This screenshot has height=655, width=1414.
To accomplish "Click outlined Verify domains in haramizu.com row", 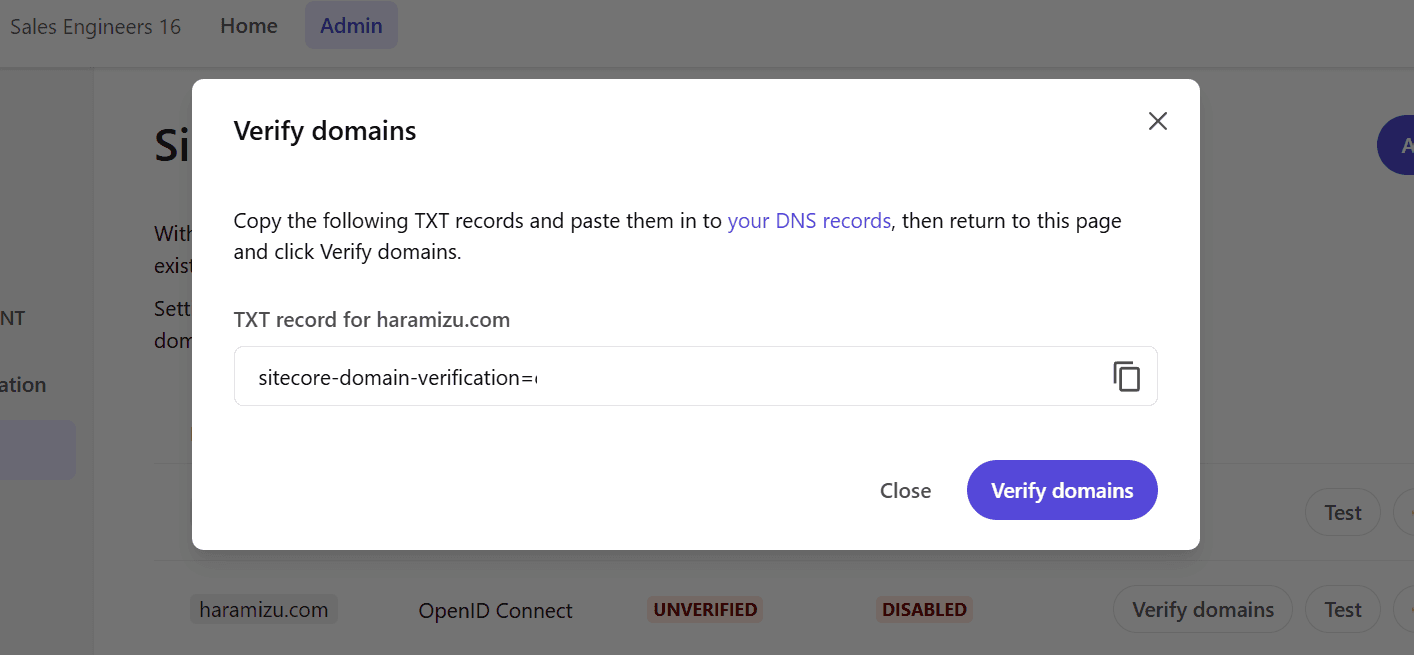I will coord(1202,609).
